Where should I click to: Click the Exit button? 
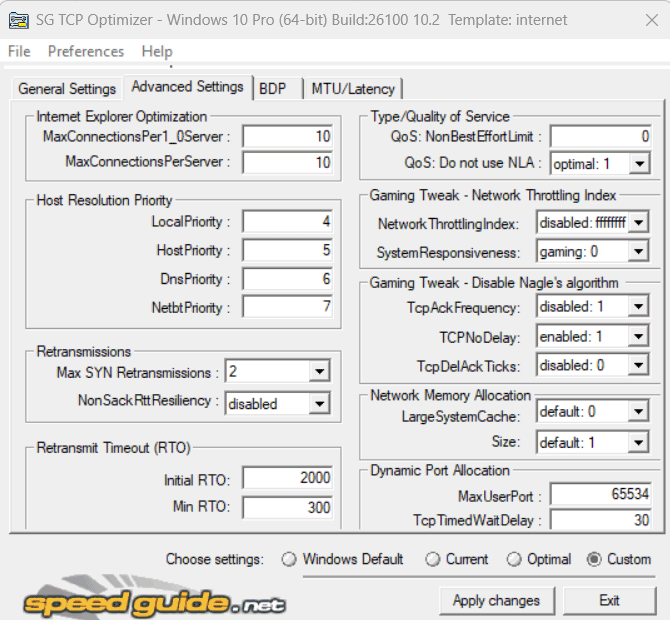(x=609, y=600)
